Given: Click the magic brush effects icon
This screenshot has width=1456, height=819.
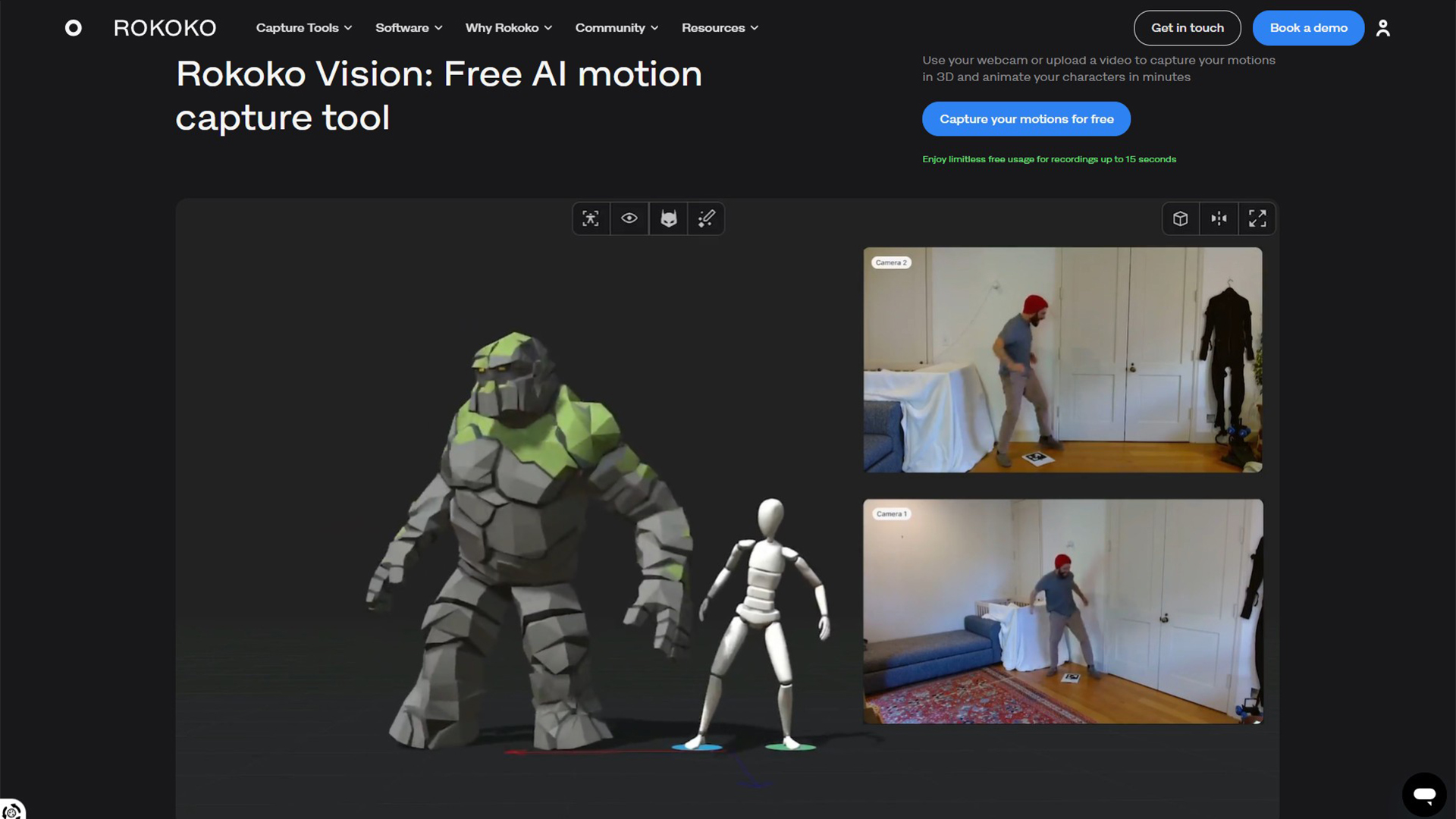Looking at the screenshot, I should [707, 218].
